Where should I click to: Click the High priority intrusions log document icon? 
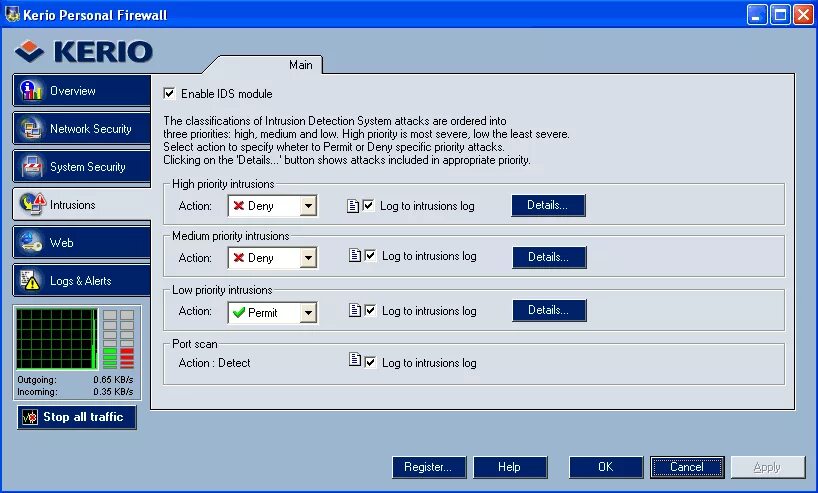(353, 206)
